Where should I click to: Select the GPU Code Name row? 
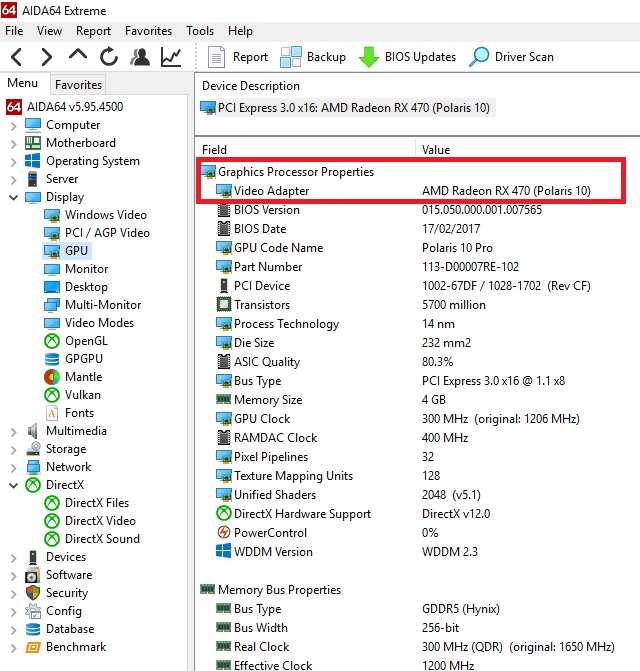click(x=418, y=248)
